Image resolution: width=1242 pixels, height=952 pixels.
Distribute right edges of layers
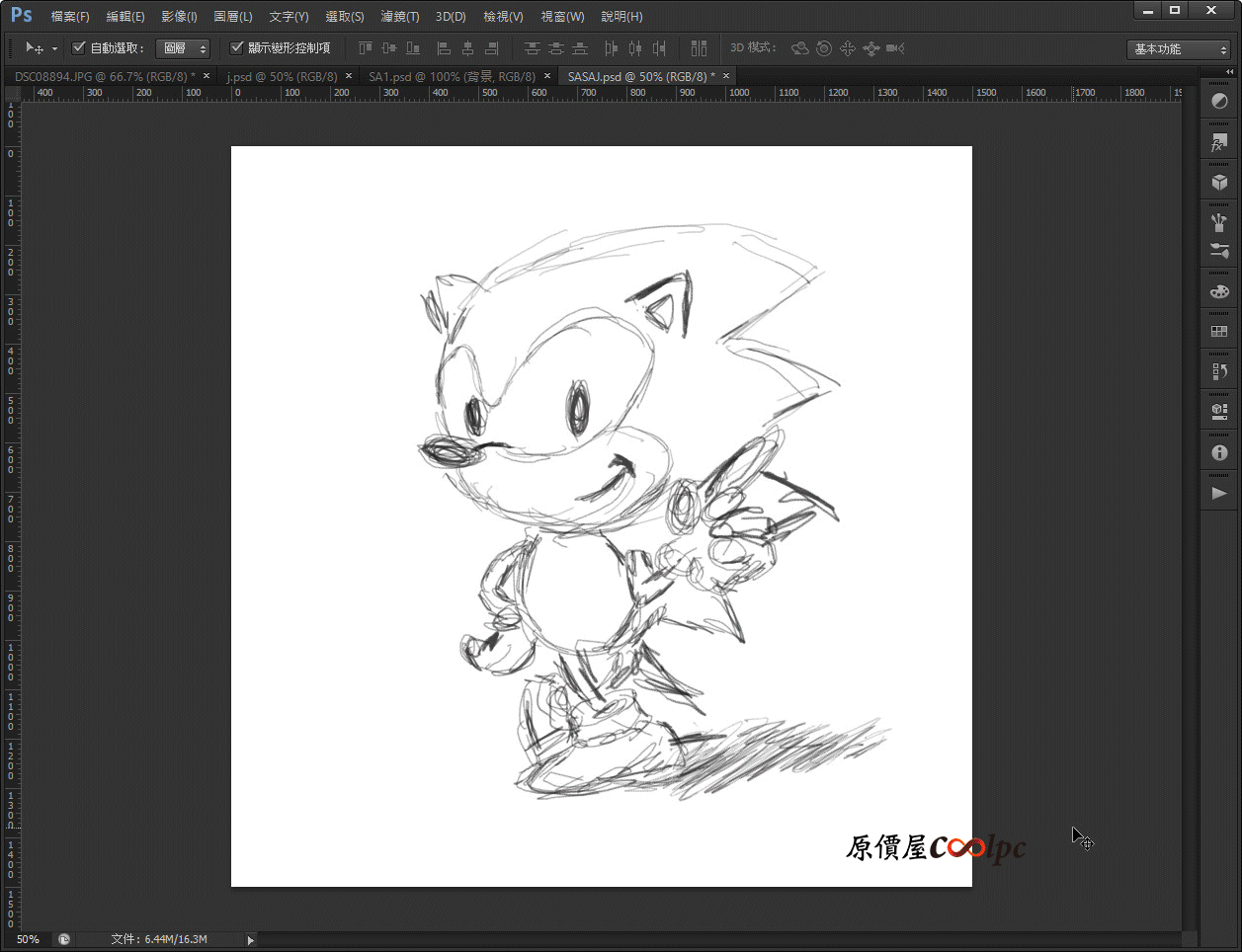pos(659,47)
